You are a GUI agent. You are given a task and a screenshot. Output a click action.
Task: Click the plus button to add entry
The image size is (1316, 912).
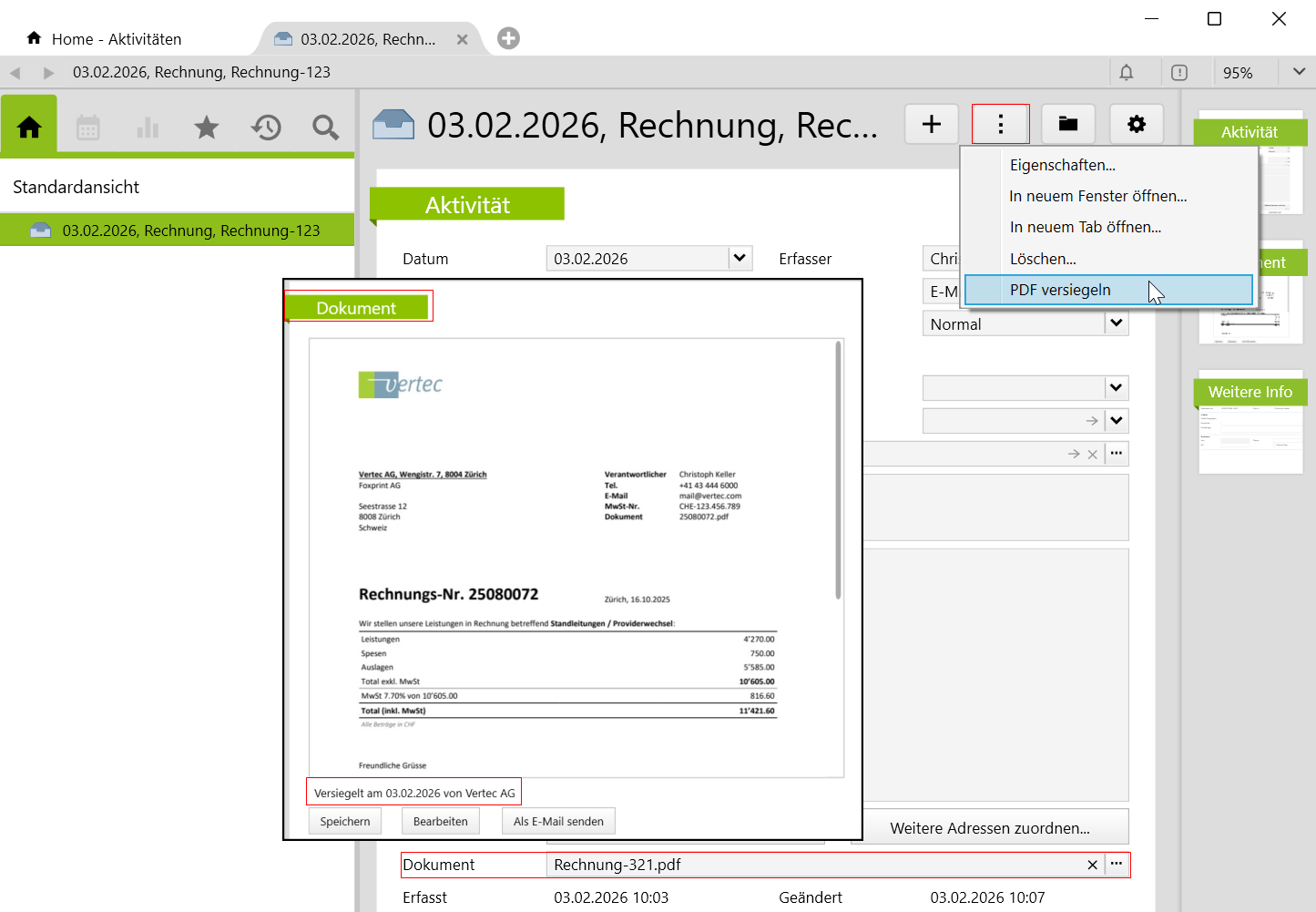(932, 124)
